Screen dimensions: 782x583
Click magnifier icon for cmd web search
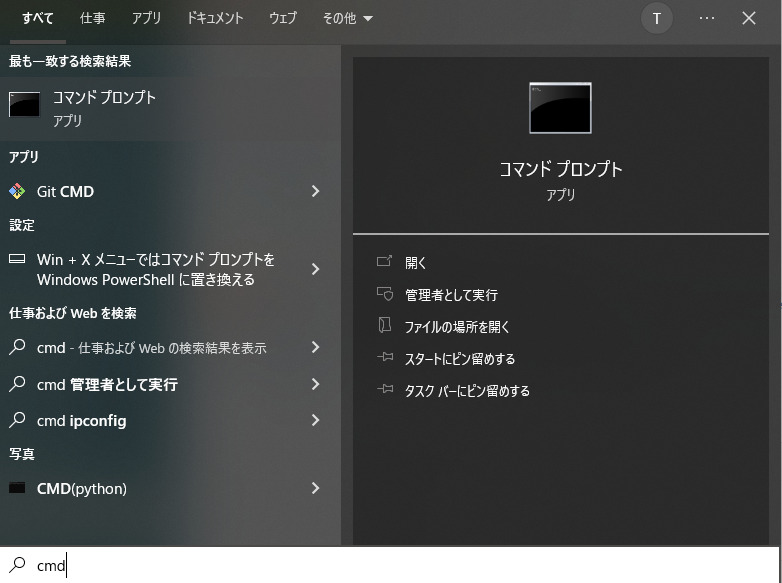point(17,347)
